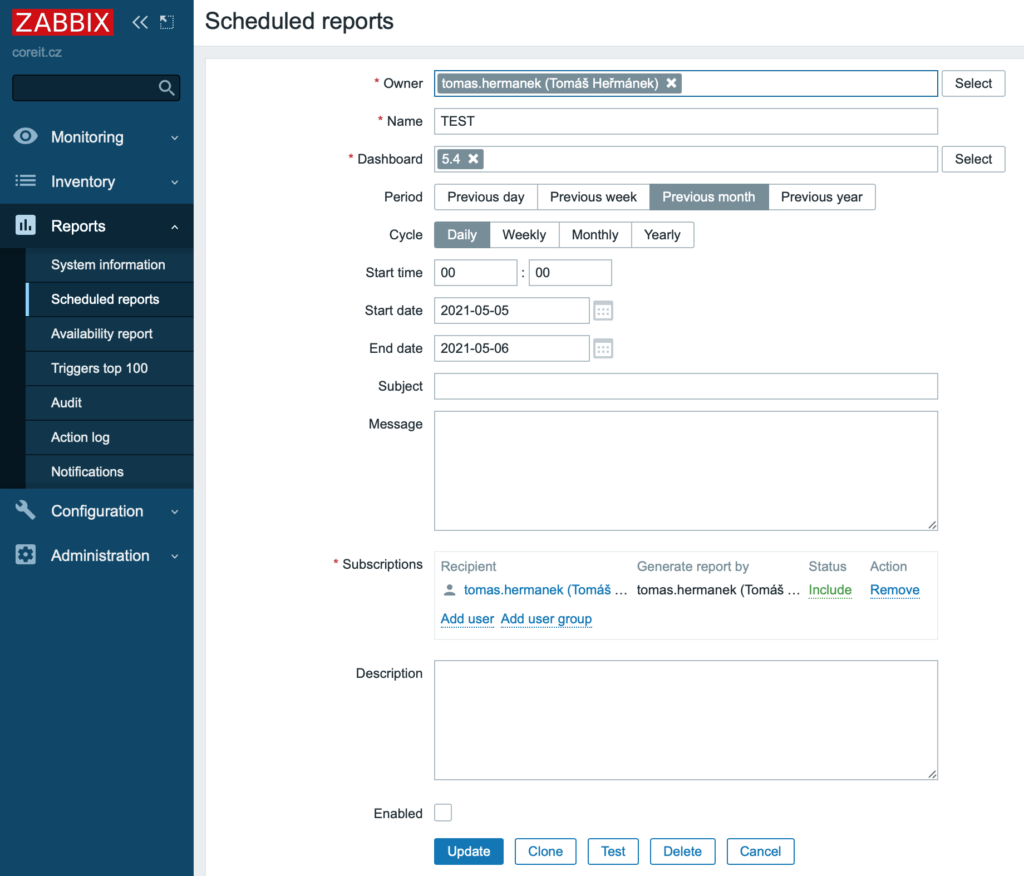The width and height of the screenshot is (1024, 876).
Task: Click the Monitoring eye icon
Action: [25, 137]
